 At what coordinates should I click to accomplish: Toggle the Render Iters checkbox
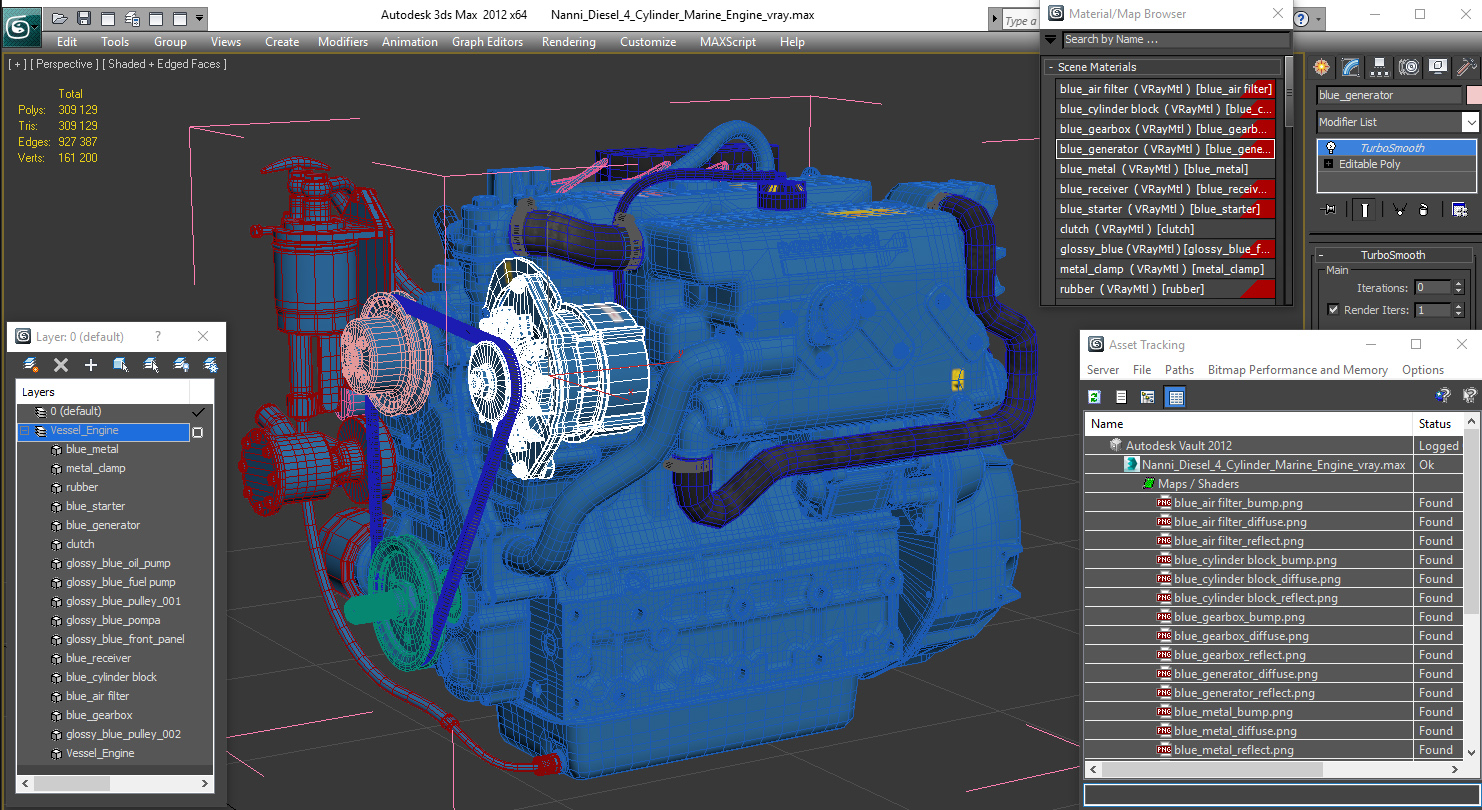coord(1333,310)
